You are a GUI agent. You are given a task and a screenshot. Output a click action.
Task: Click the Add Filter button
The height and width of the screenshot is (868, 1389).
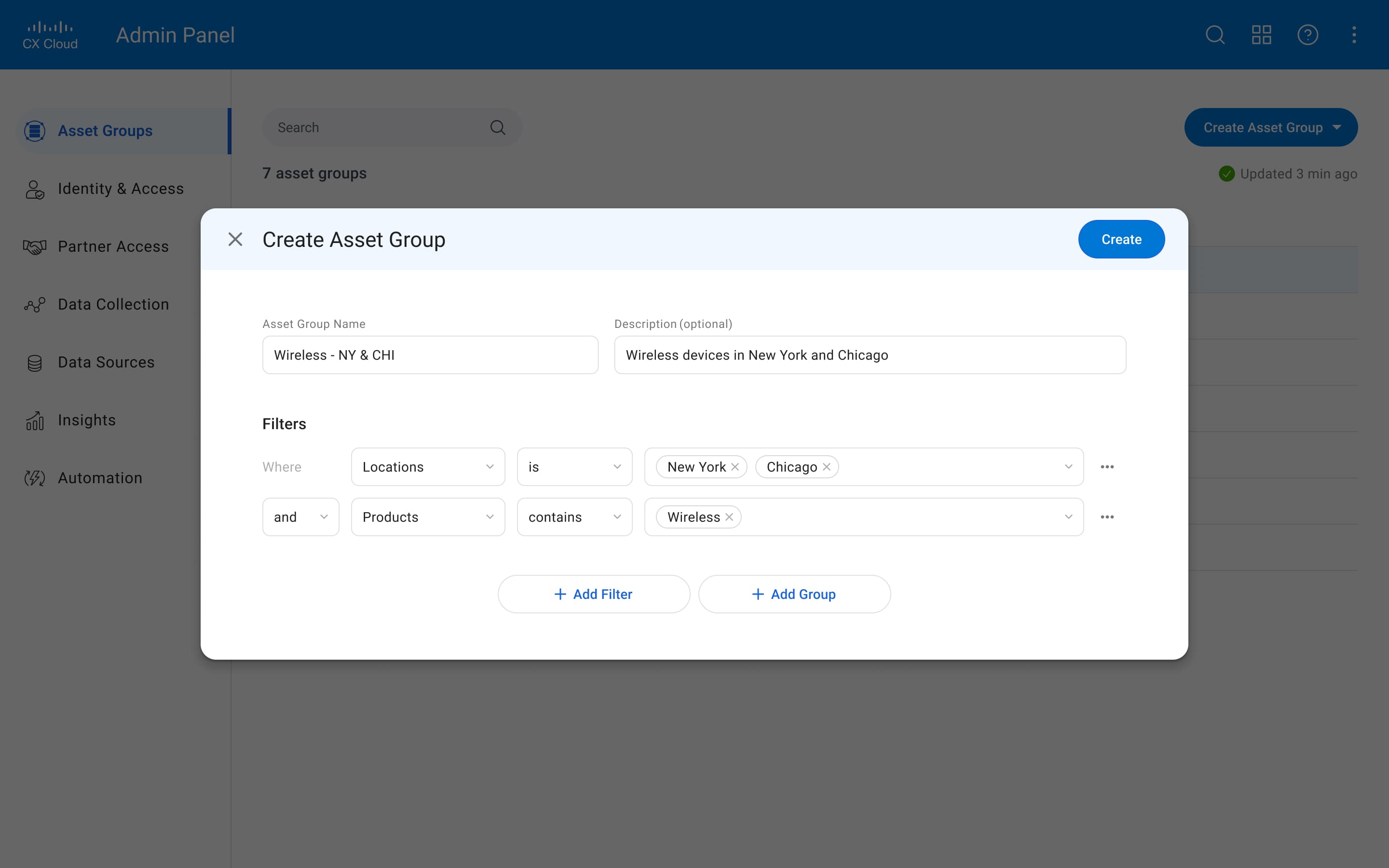tap(594, 594)
